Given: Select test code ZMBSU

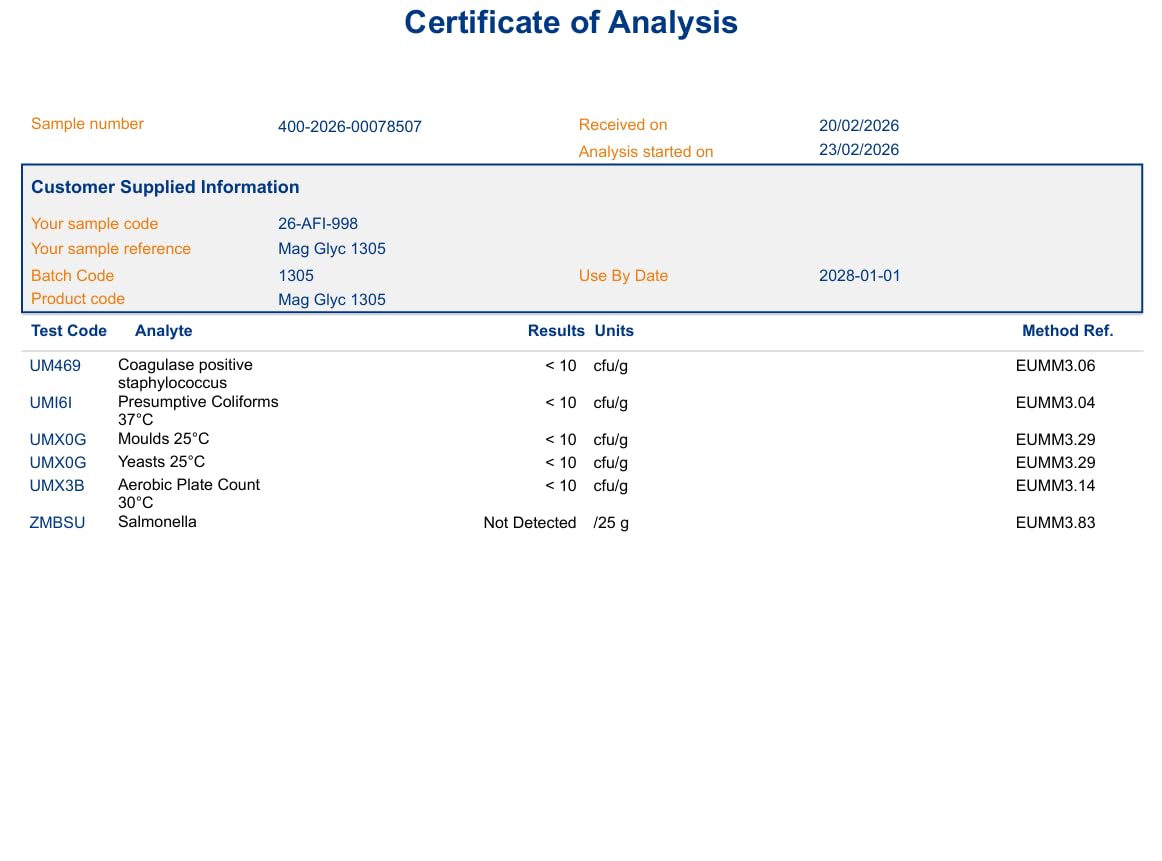Looking at the screenshot, I should click(x=57, y=522).
